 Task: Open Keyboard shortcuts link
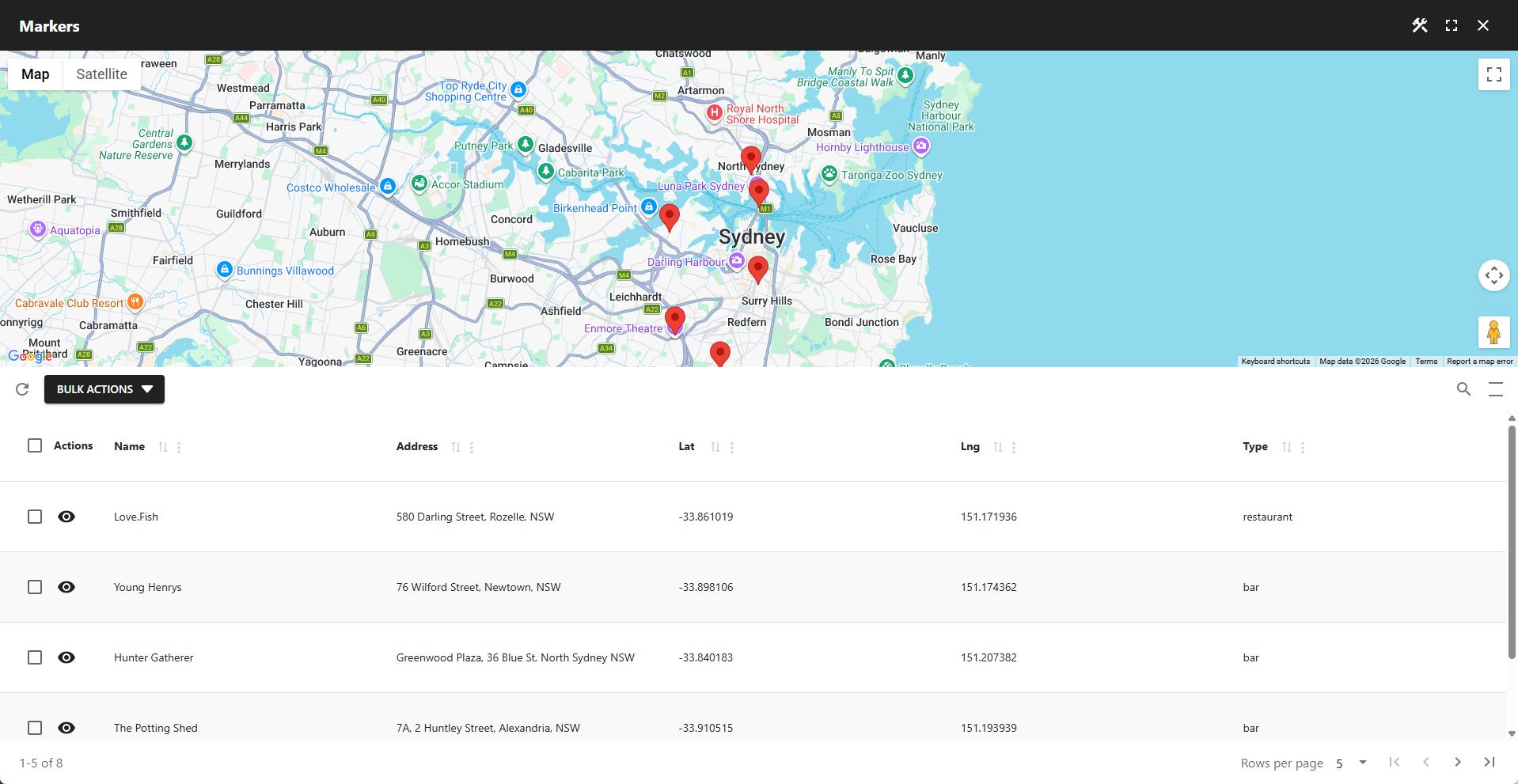click(1275, 362)
